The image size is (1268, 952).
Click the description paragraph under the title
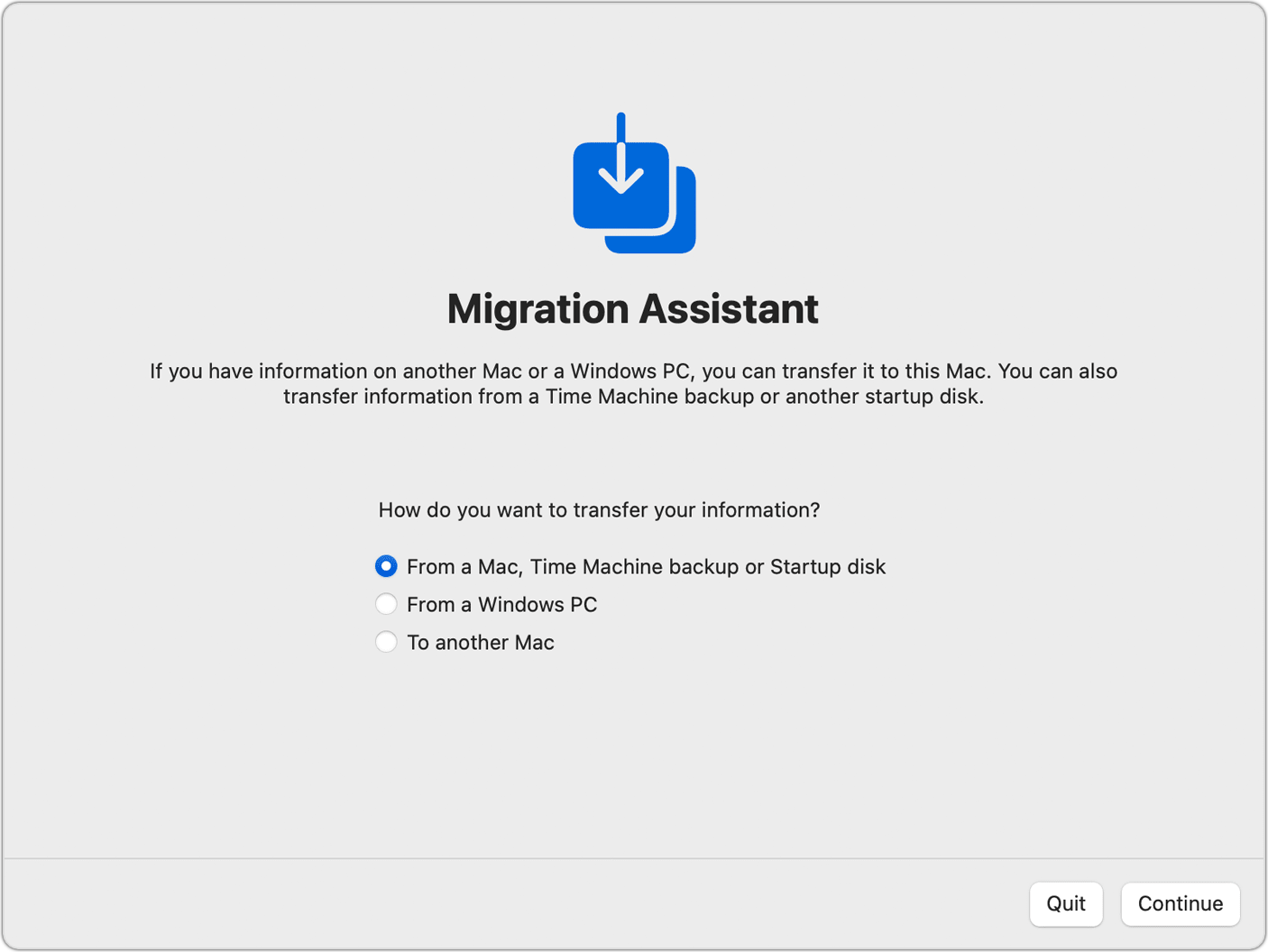[x=633, y=383]
